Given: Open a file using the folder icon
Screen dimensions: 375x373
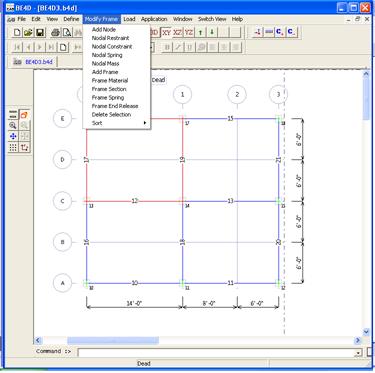Looking at the screenshot, I should (x=28, y=32).
